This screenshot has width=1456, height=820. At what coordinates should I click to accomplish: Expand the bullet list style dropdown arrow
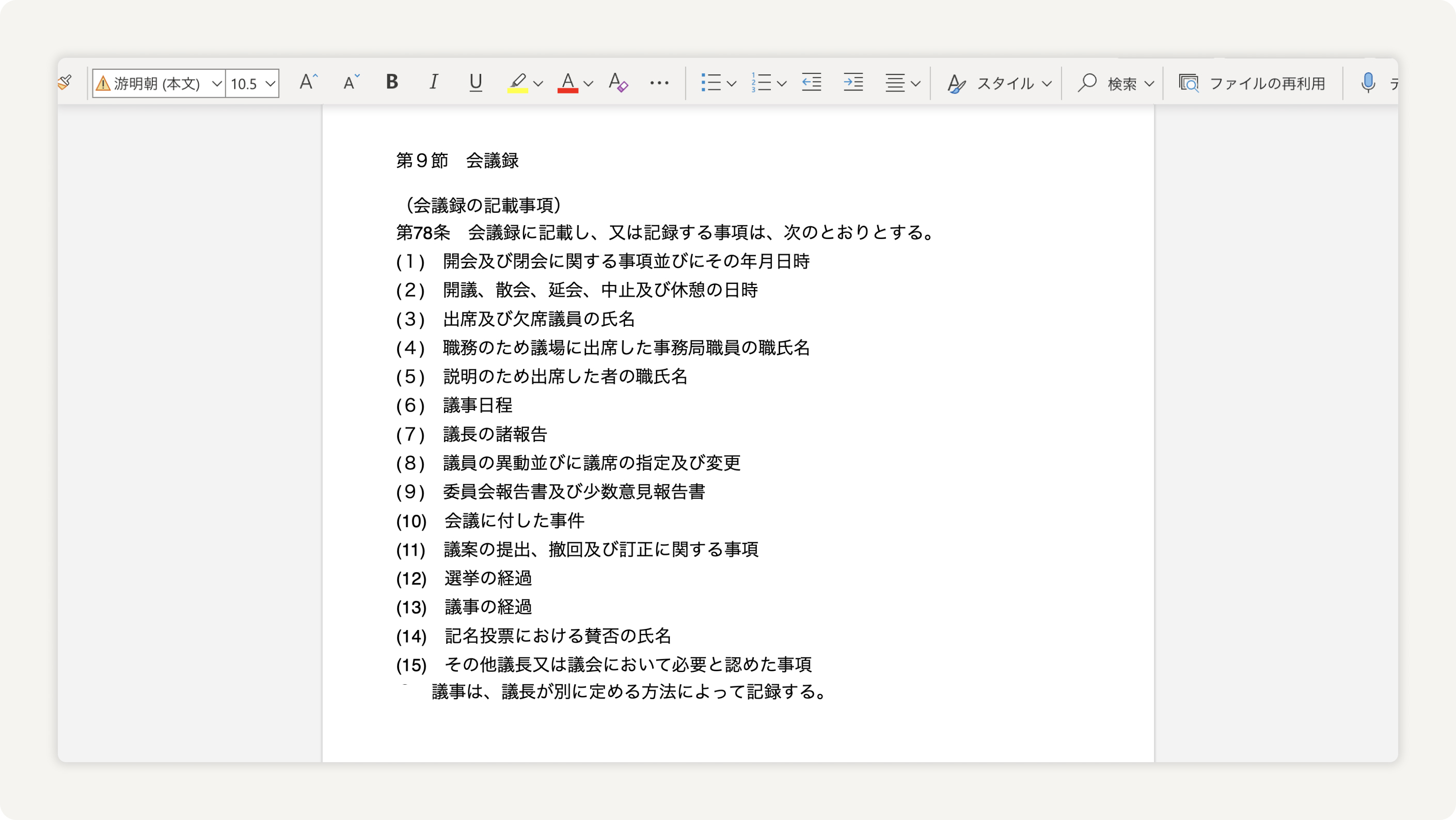point(732,84)
